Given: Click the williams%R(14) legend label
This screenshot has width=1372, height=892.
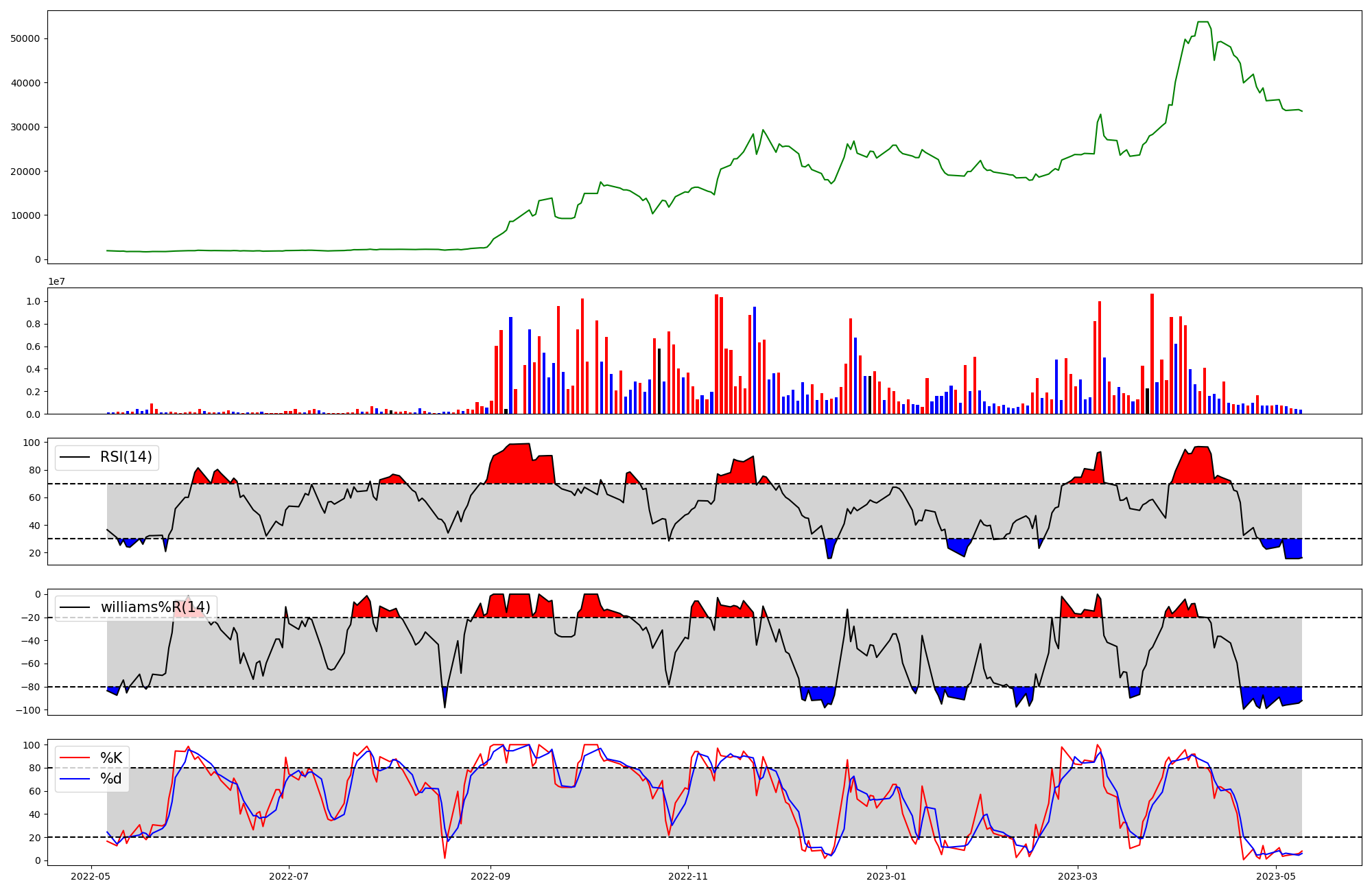Looking at the screenshot, I should click(155, 607).
